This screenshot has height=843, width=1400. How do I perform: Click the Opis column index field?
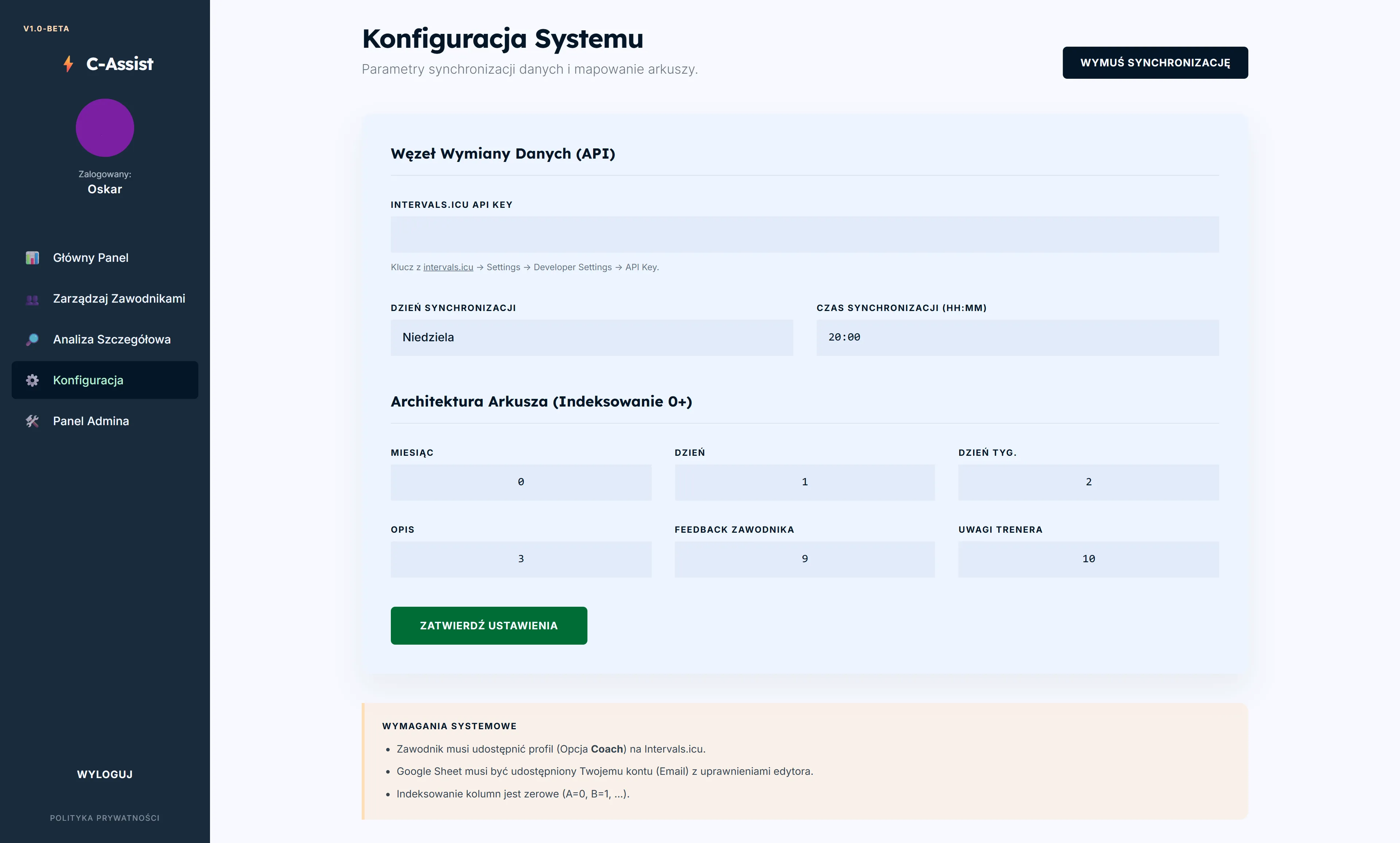click(x=521, y=560)
